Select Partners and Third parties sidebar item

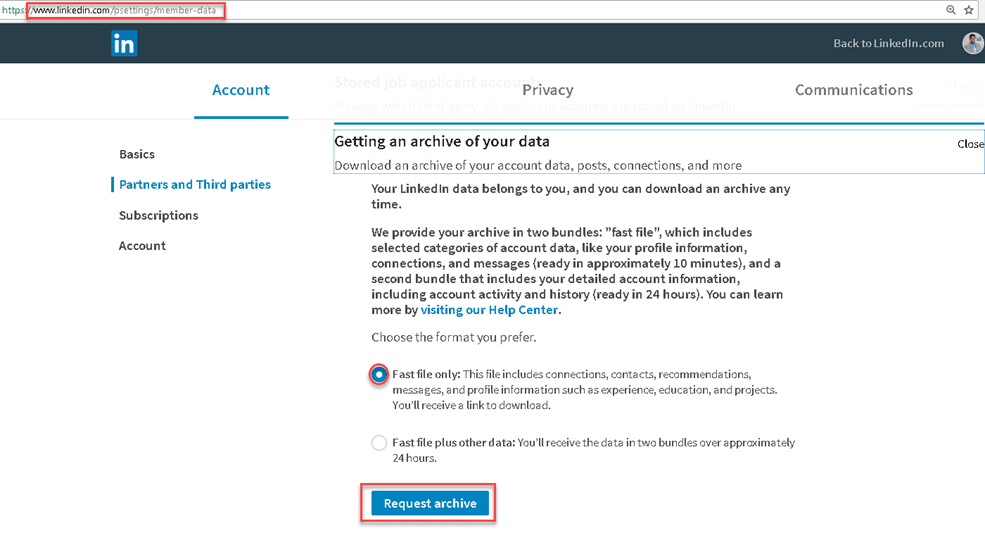coord(195,184)
